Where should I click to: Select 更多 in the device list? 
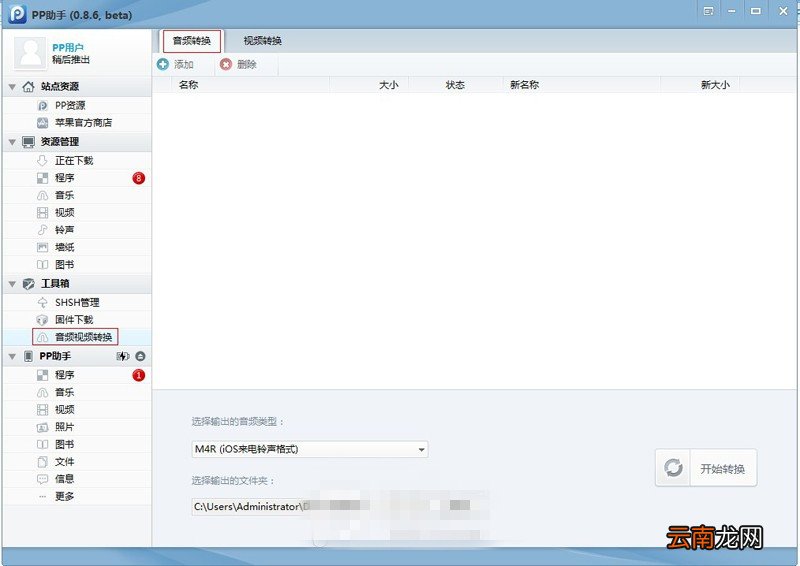coord(77,497)
